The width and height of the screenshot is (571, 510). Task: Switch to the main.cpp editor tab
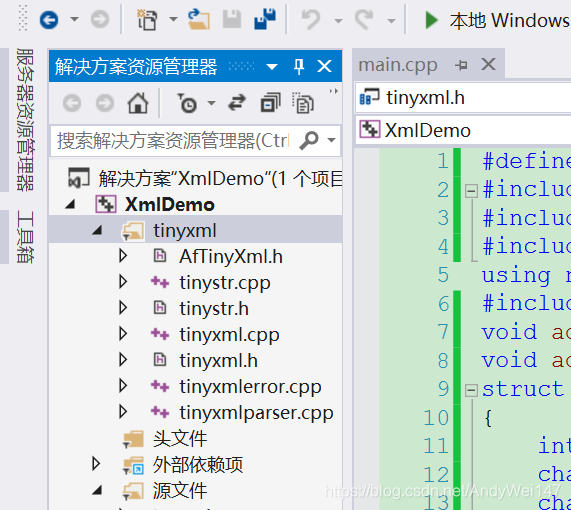click(398, 65)
